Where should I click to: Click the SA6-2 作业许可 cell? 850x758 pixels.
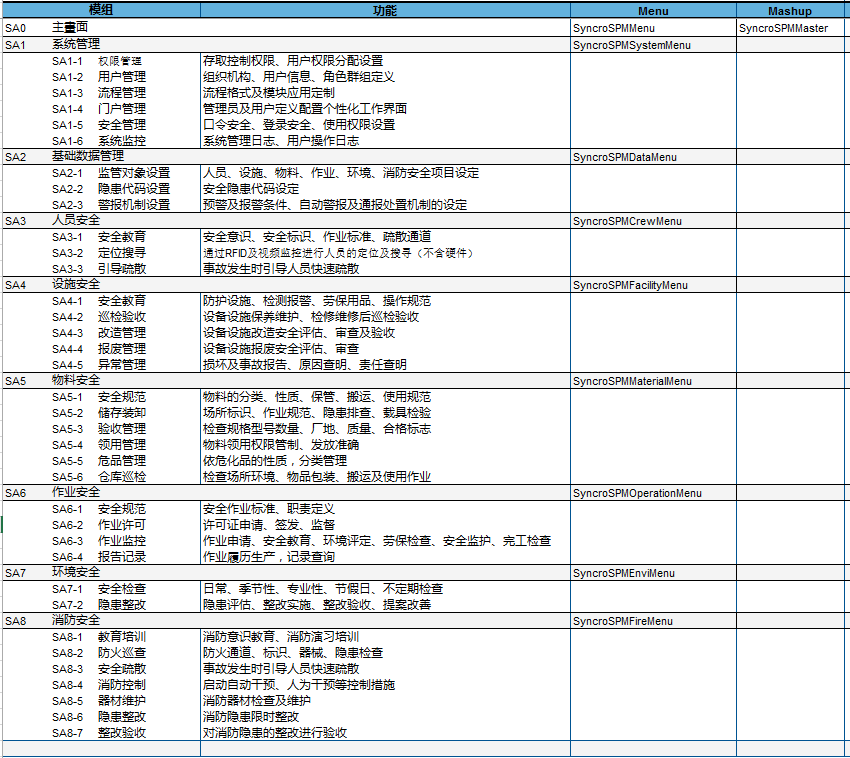[x=101, y=525]
